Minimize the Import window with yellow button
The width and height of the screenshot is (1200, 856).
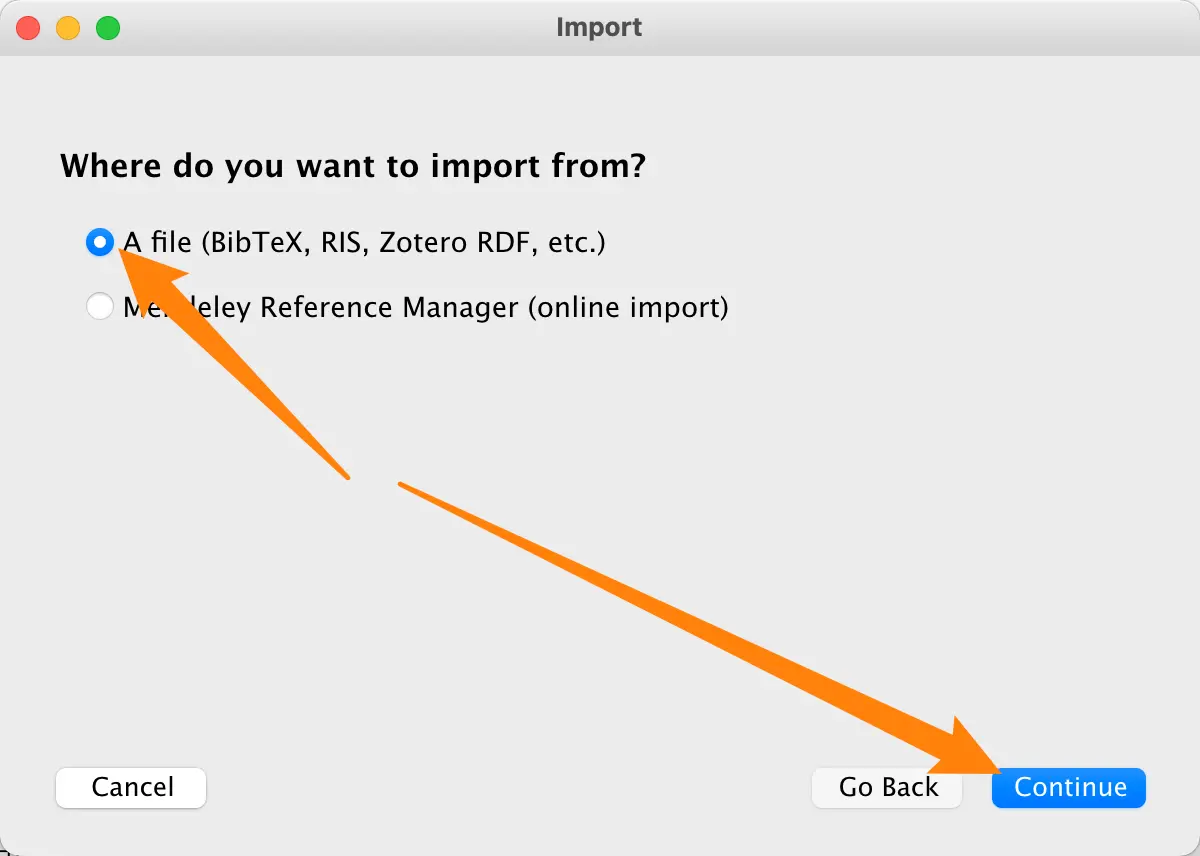(68, 28)
